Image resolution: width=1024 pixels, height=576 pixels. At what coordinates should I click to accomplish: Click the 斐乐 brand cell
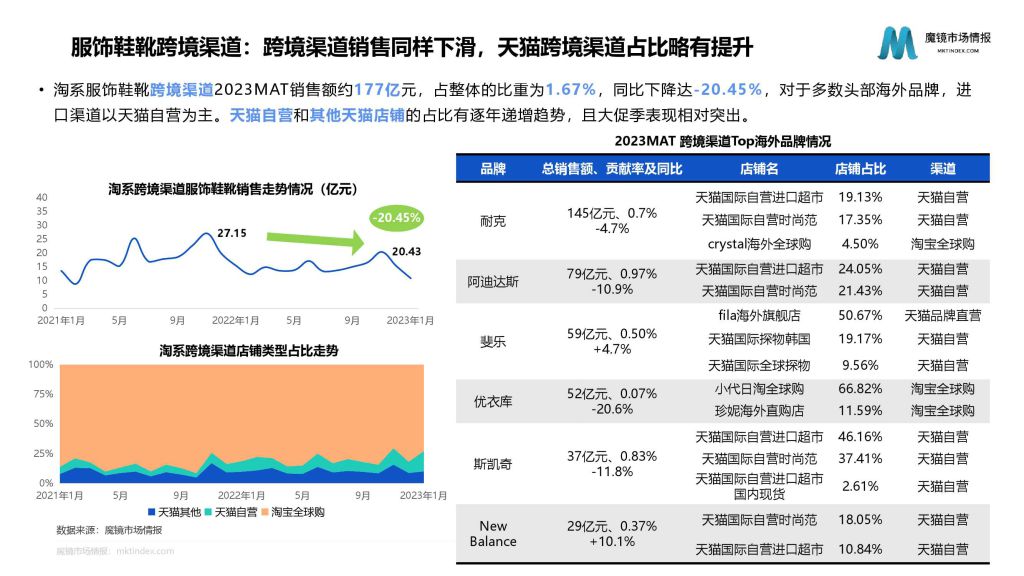coord(493,342)
